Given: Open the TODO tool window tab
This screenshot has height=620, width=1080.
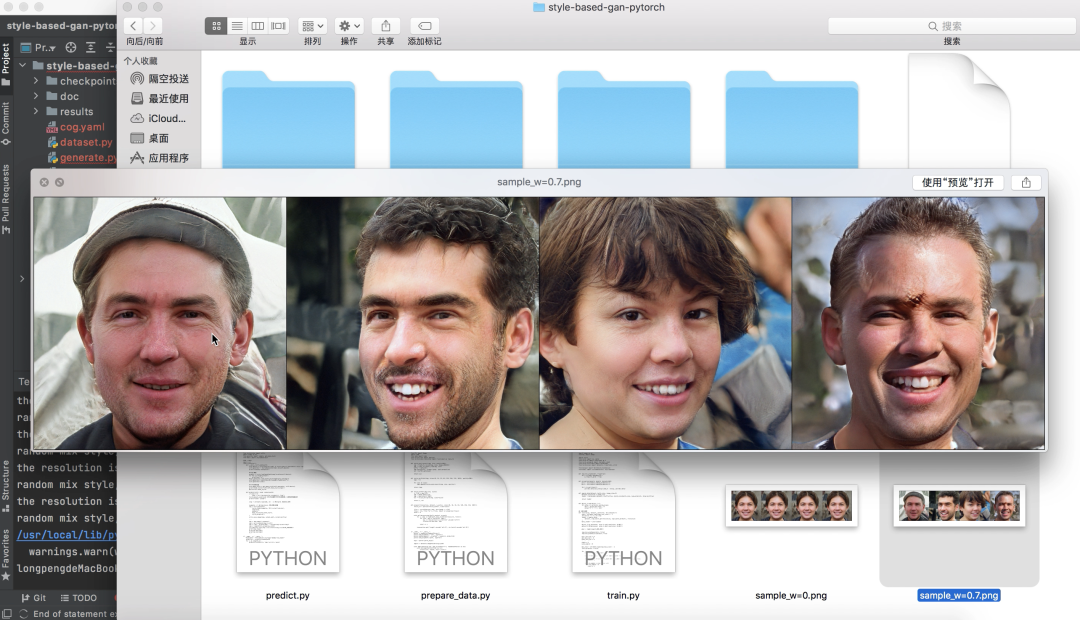Looking at the screenshot, I should pyautogui.click(x=79, y=598).
